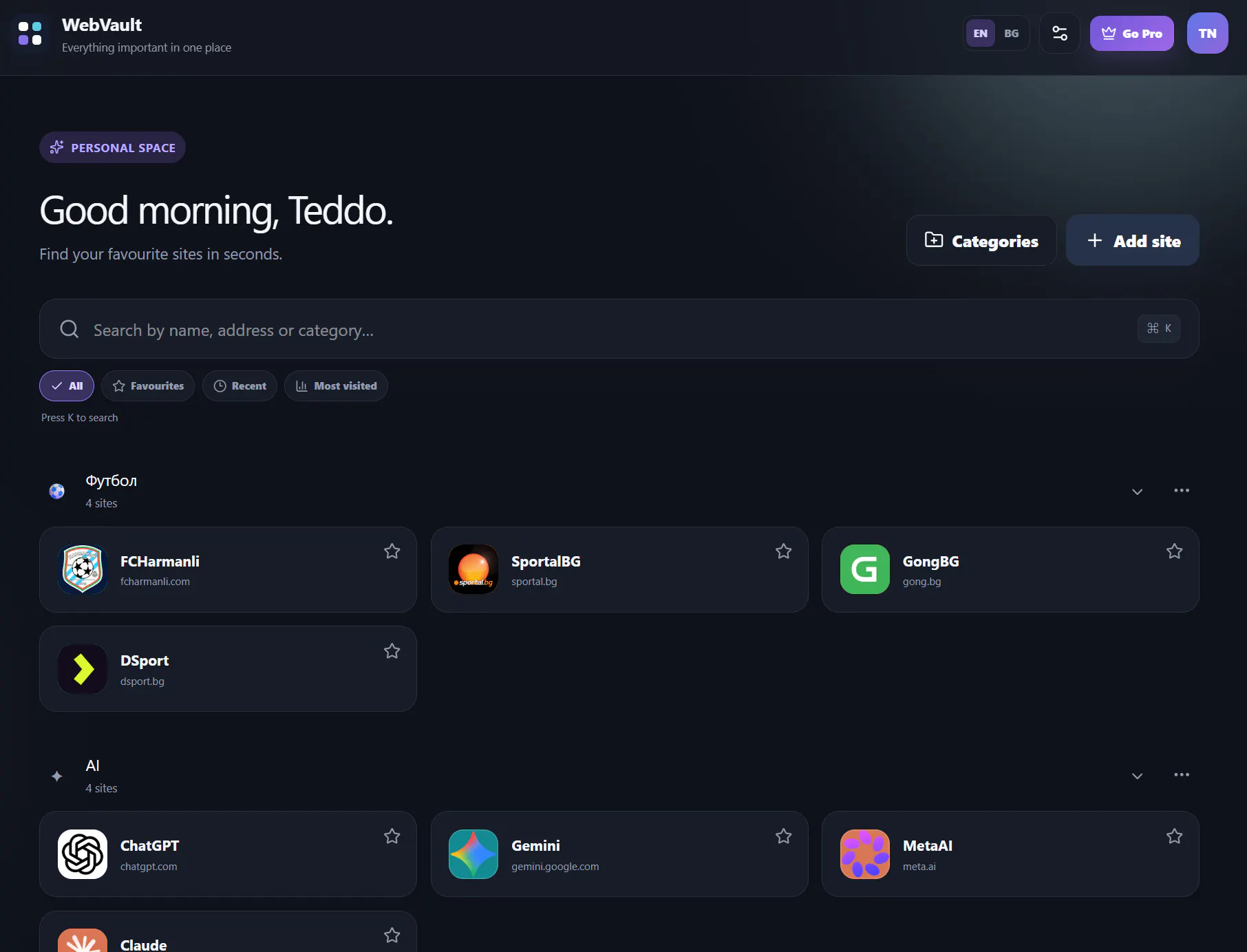Open the gemini.google.com link
The height and width of the screenshot is (952, 1247).
tap(555, 867)
